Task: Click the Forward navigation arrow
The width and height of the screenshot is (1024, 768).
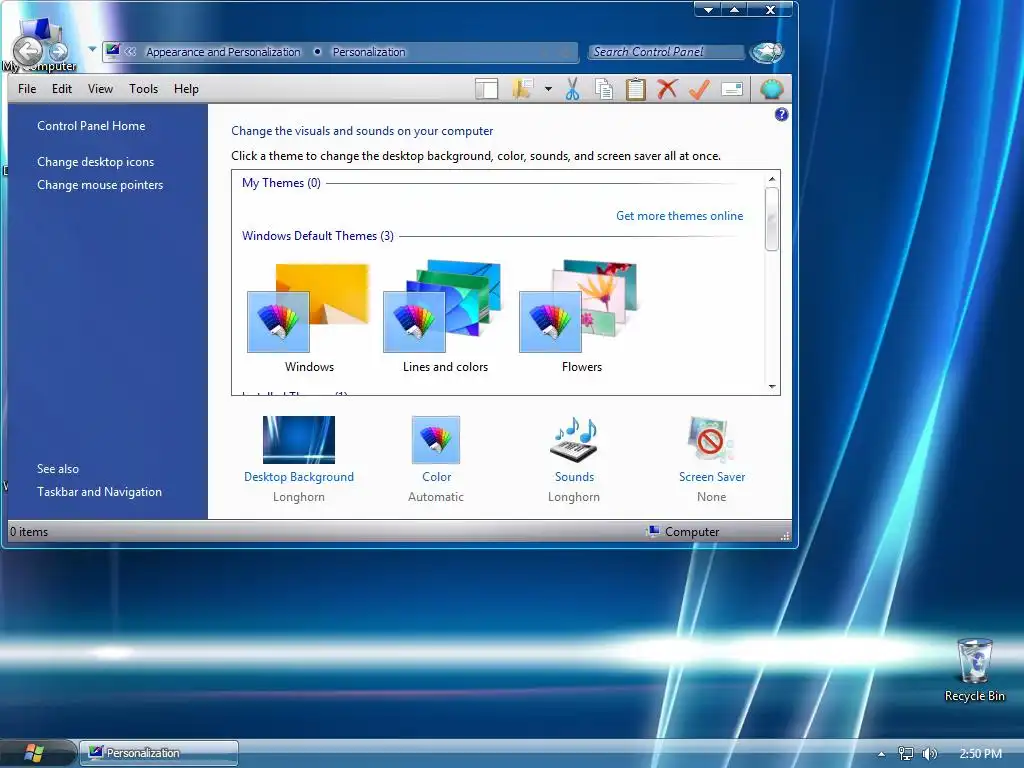Action: pos(58,51)
